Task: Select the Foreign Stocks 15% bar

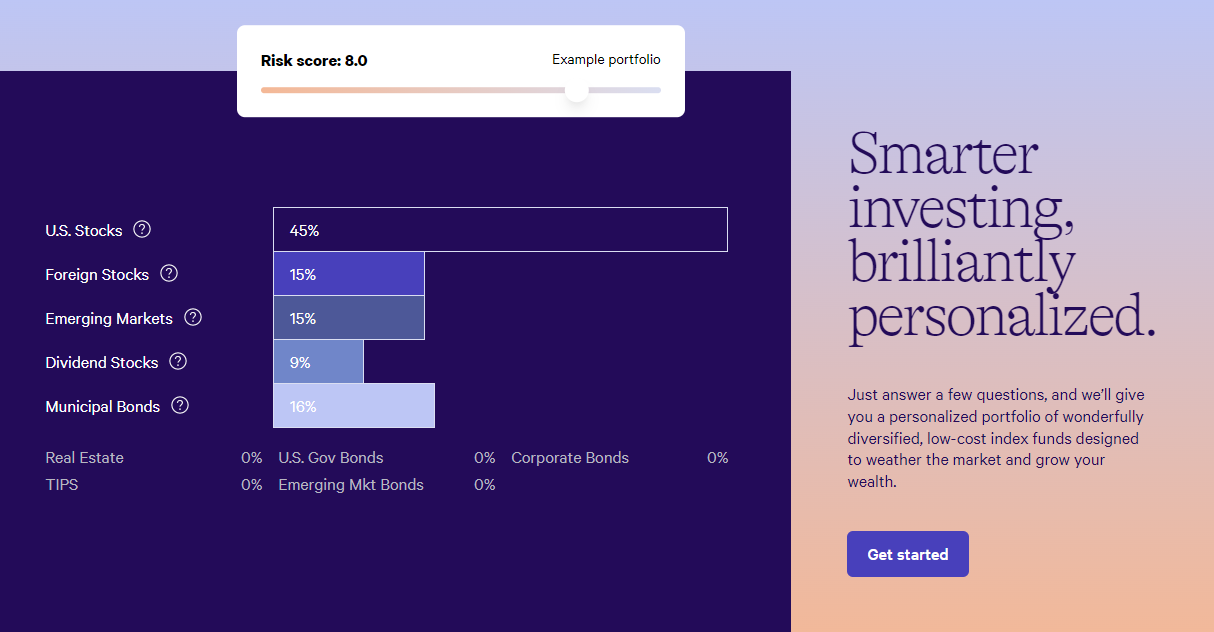Action: (x=349, y=274)
